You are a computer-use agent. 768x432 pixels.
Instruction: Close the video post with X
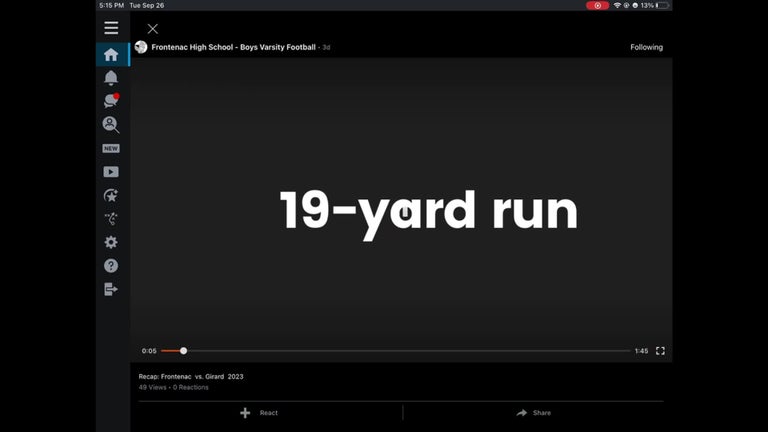coord(153,29)
